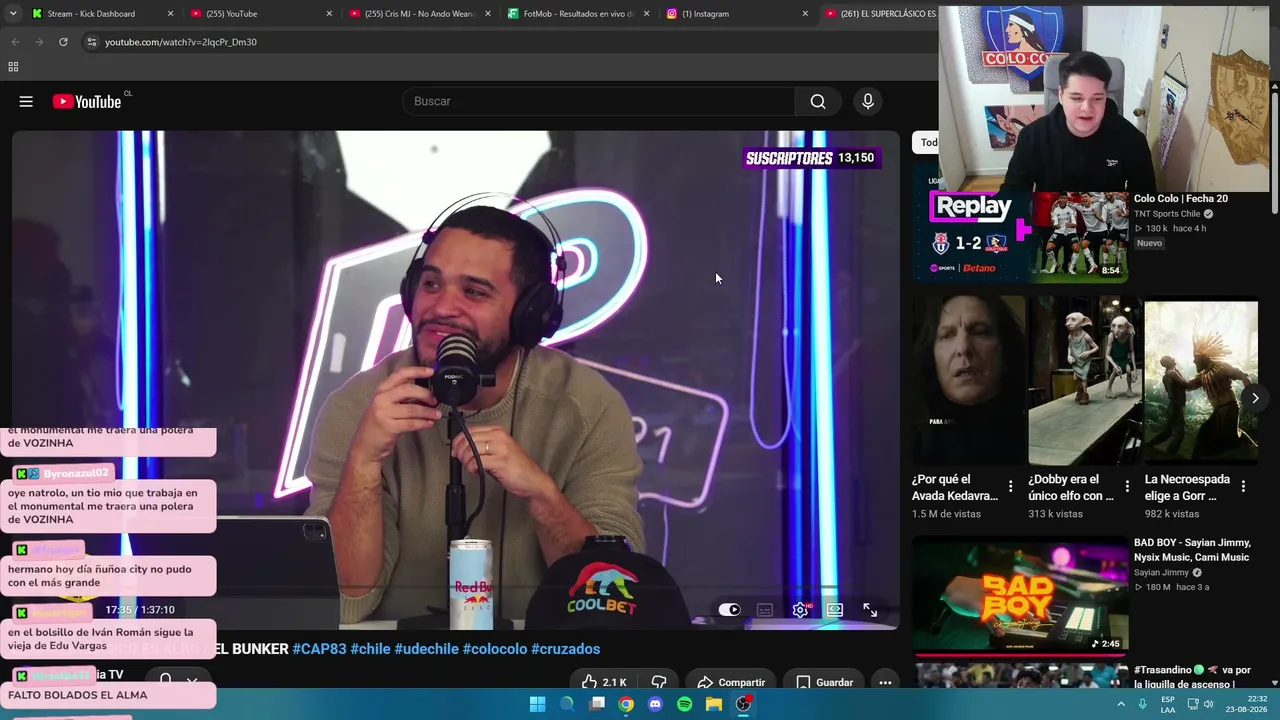This screenshot has width=1280, height=720.
Task: Reload the page in the browser
Action: pos(63,42)
